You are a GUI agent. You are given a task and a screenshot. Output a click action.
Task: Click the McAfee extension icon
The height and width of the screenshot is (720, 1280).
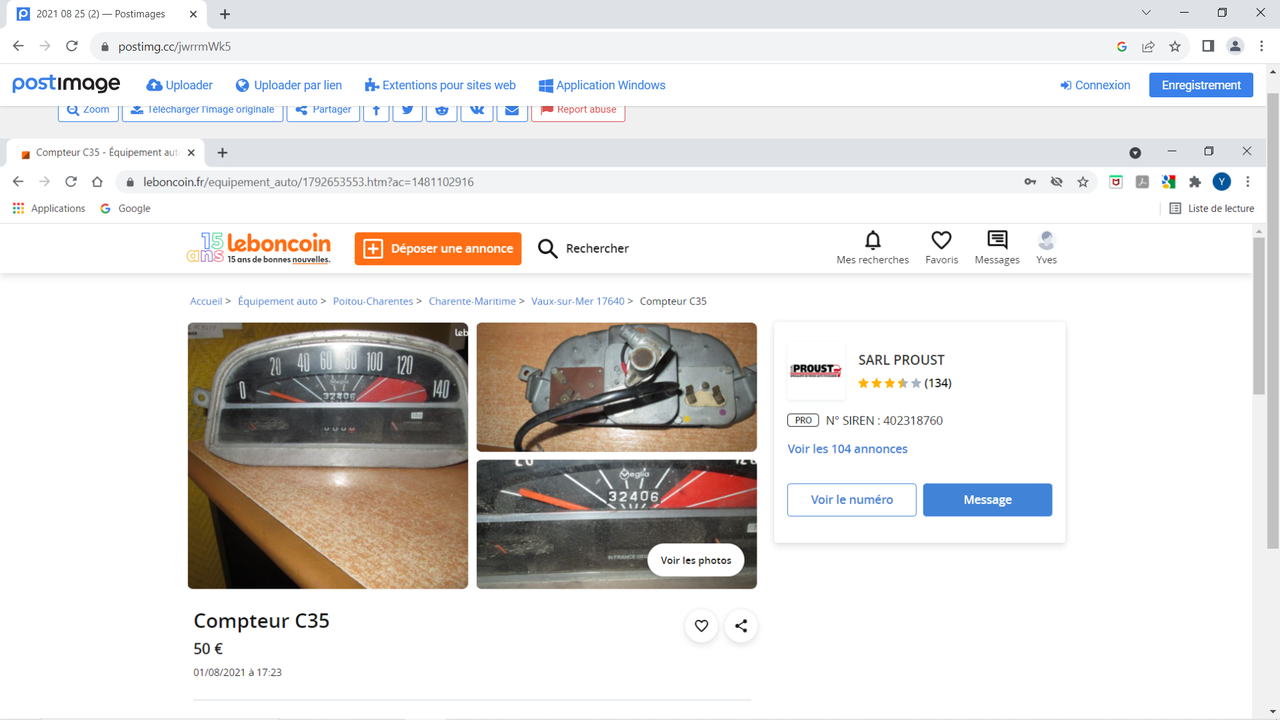pyautogui.click(x=1116, y=182)
